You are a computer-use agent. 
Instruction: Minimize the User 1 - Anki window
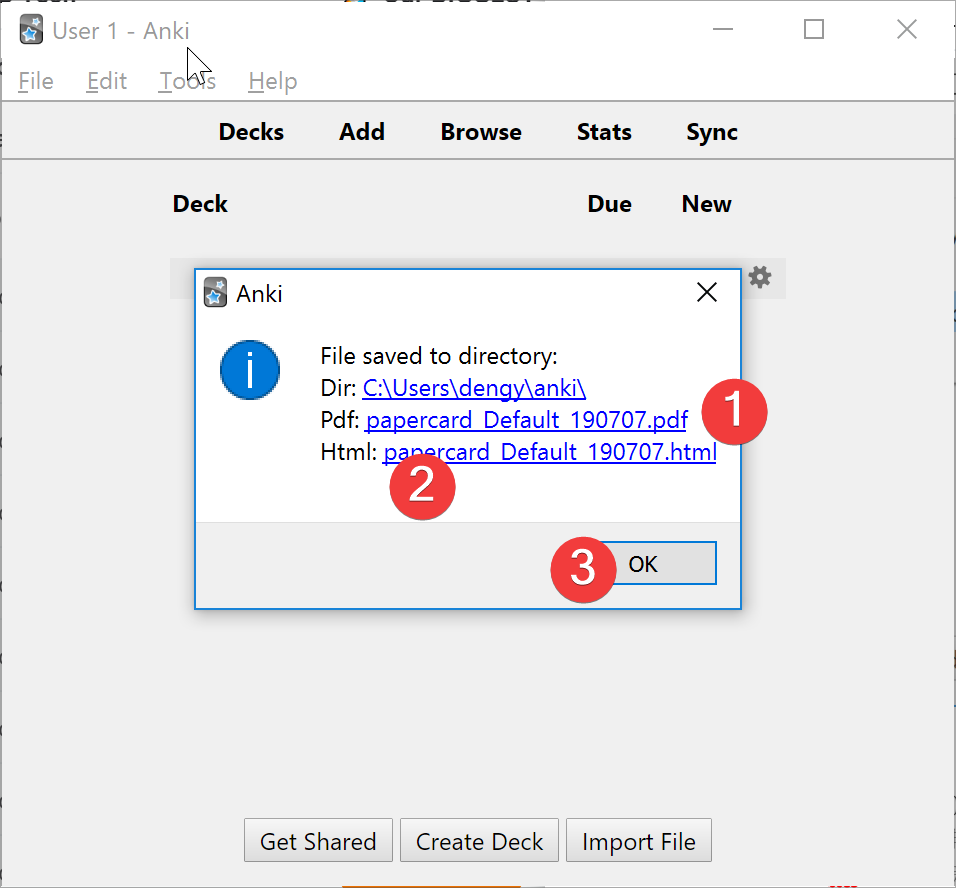[722, 29]
